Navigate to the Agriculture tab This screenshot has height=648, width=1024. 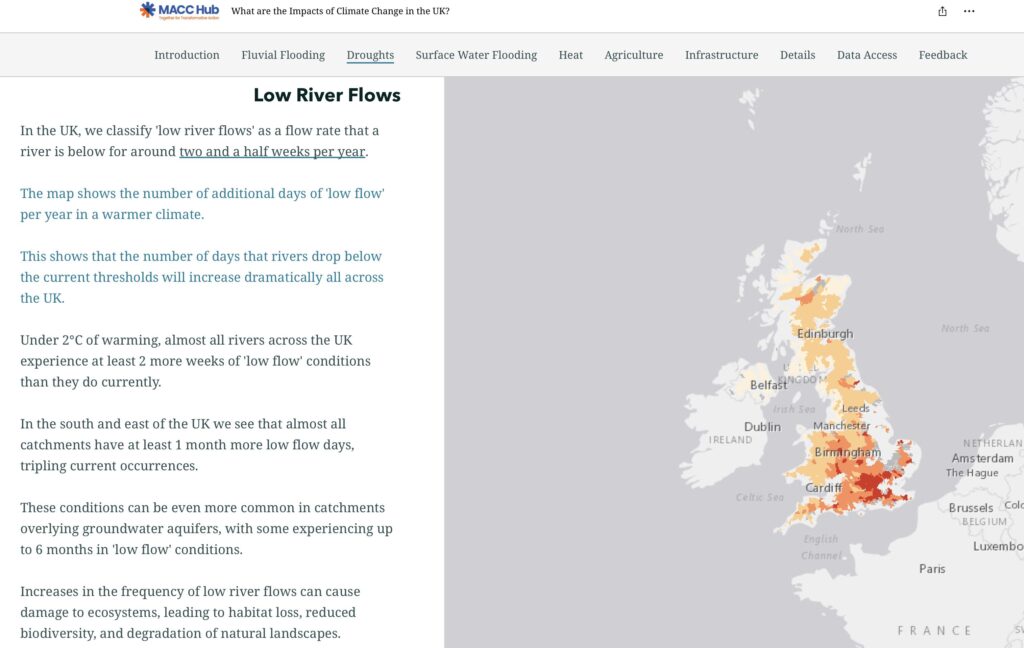click(x=634, y=55)
